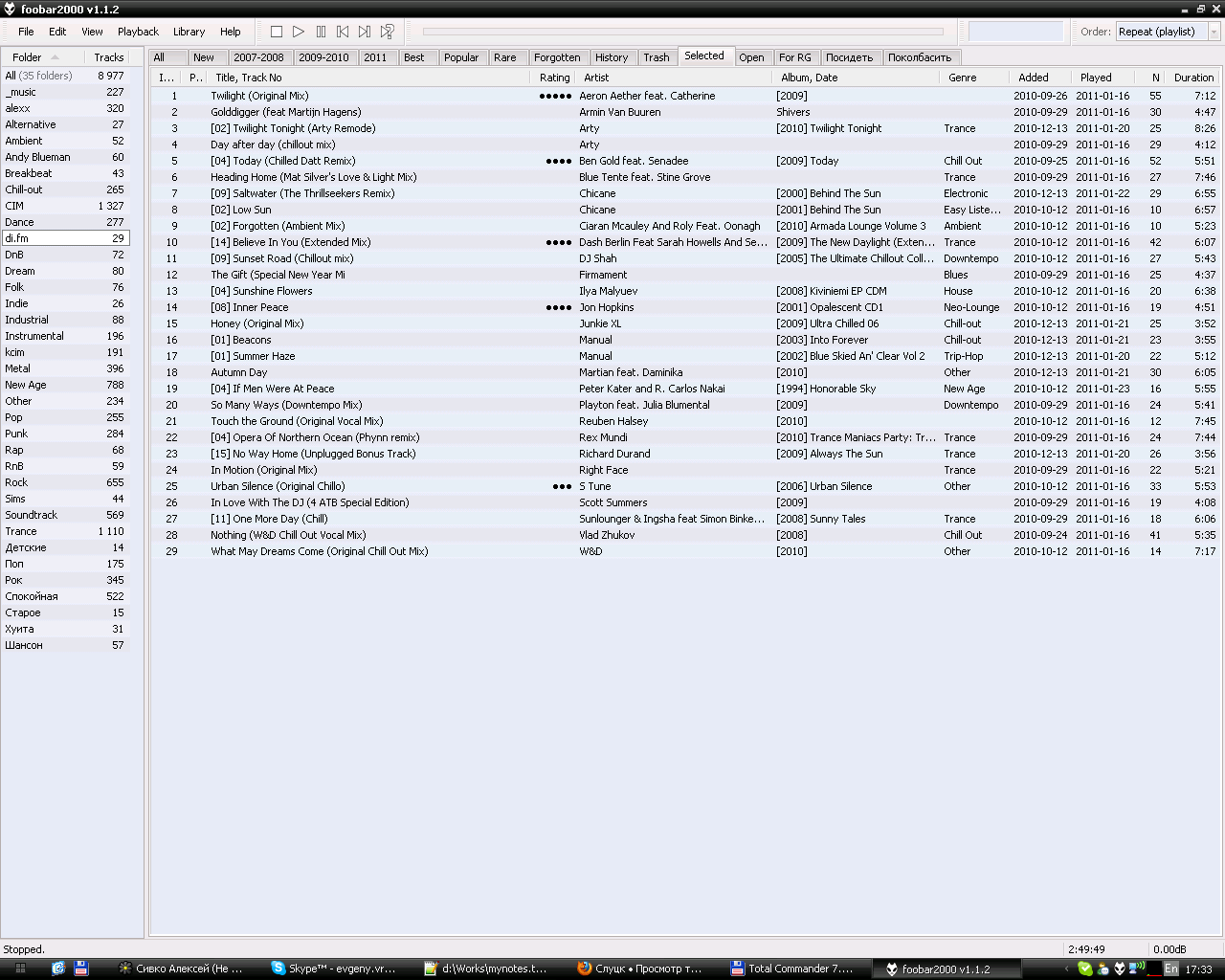
Task: Click the rating dots for 'Twilight (Original Mix)'
Action: click(x=555, y=96)
